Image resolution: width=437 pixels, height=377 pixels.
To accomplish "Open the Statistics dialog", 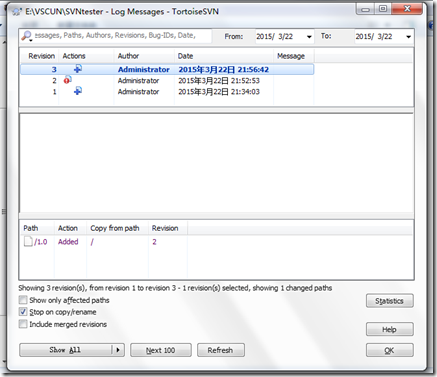I will (x=390, y=301).
